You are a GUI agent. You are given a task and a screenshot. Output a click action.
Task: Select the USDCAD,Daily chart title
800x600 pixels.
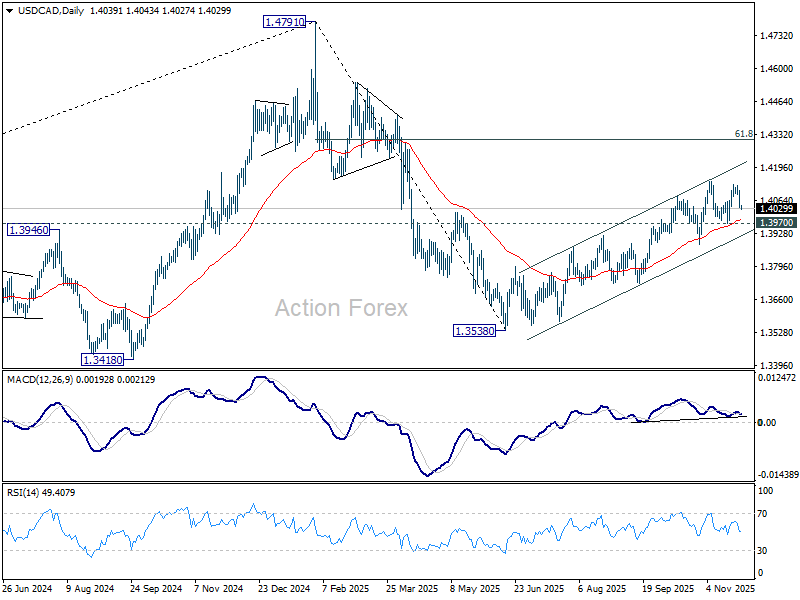[51, 11]
